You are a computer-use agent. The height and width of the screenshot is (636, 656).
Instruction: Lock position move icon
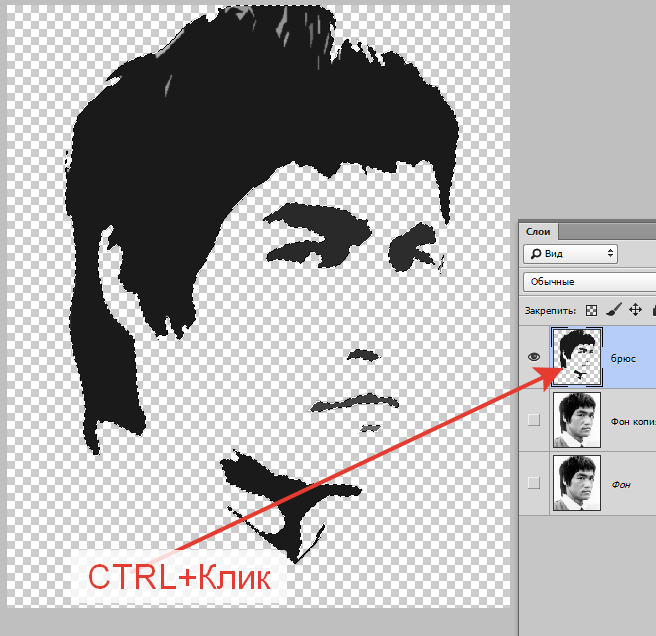(636, 310)
